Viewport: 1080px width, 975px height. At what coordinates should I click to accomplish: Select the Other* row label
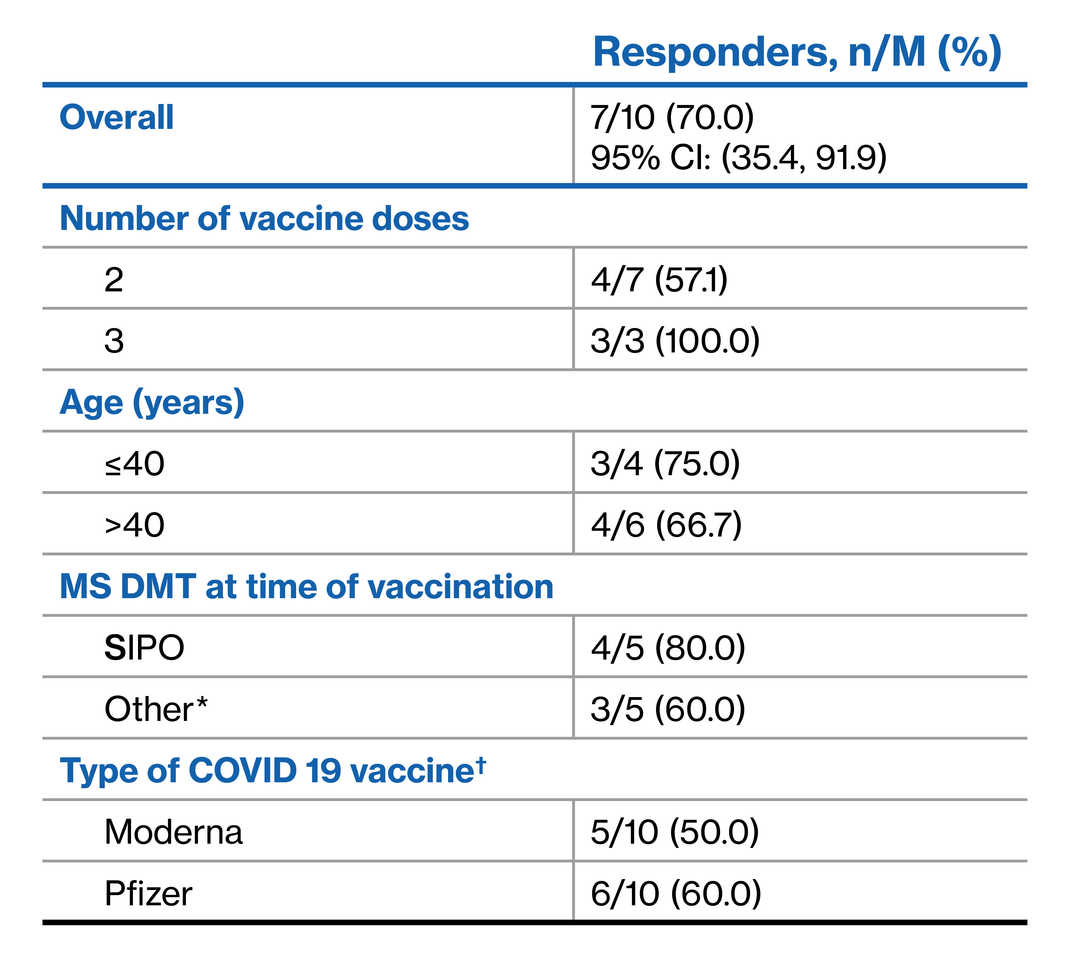(x=148, y=709)
